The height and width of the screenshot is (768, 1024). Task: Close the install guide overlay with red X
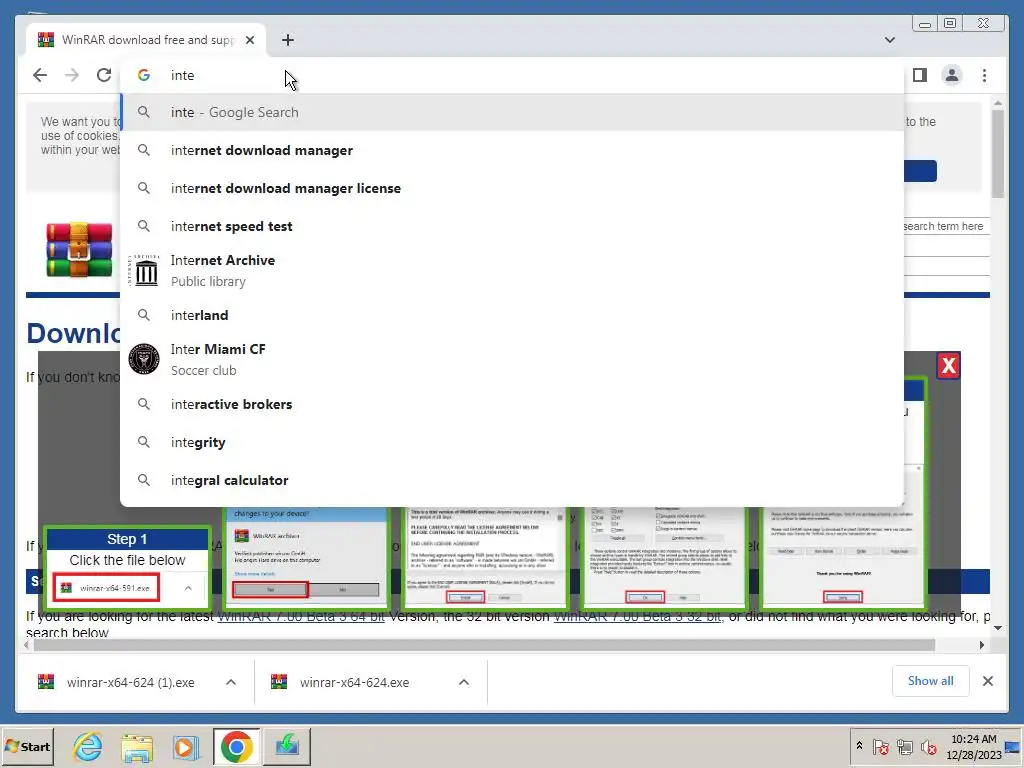click(x=948, y=366)
